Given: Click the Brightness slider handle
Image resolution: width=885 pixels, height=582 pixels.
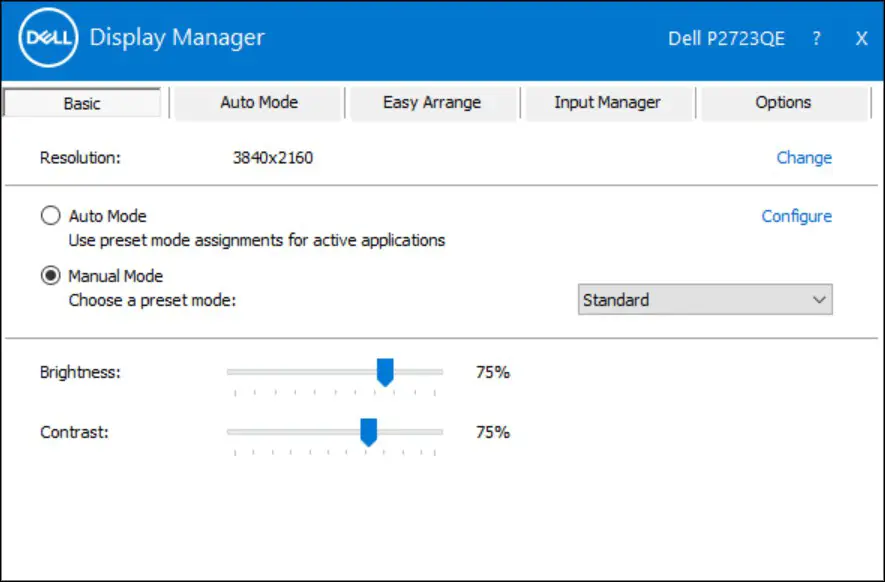Looking at the screenshot, I should pos(385,372).
